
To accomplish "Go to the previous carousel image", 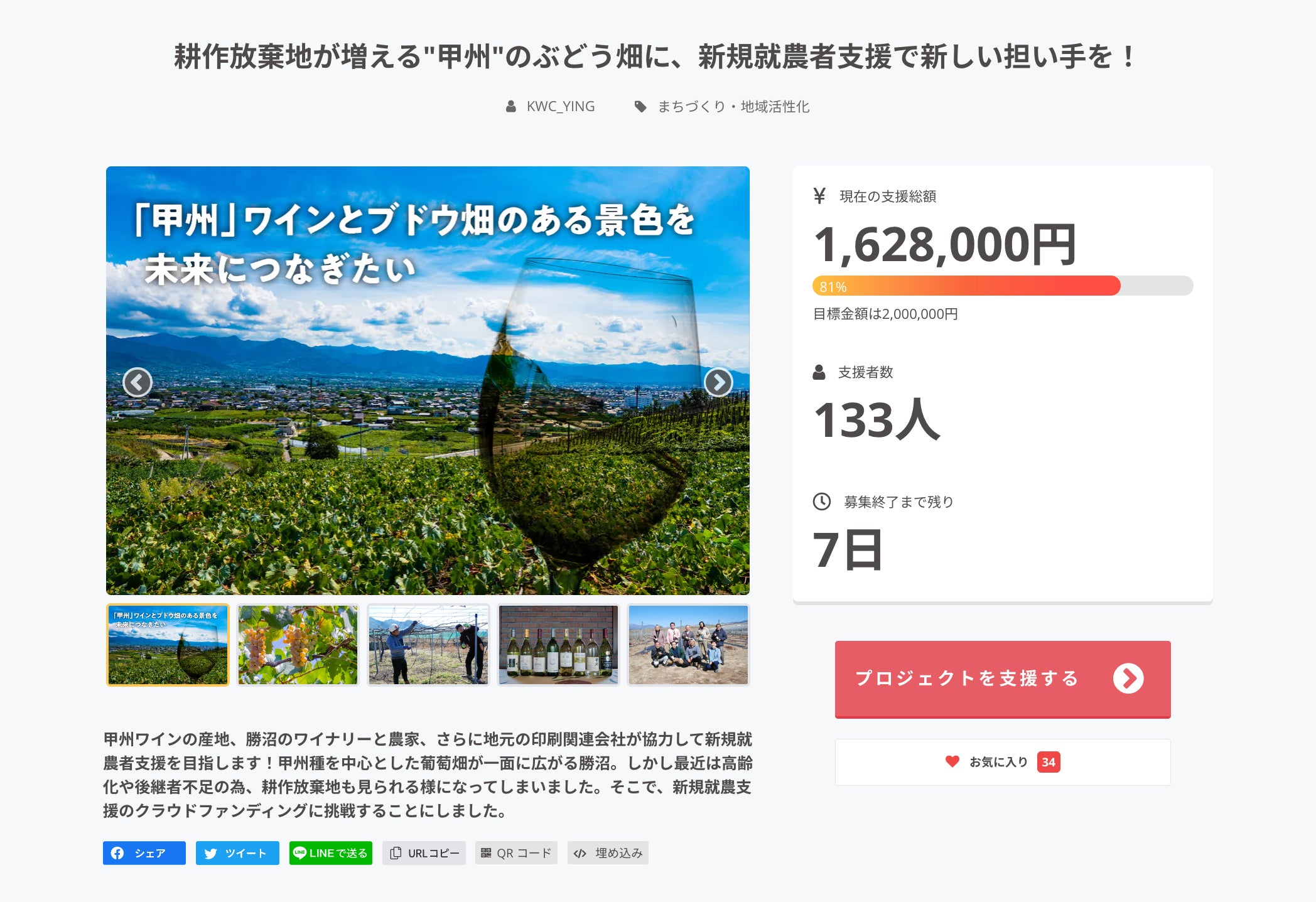I will (x=138, y=382).
